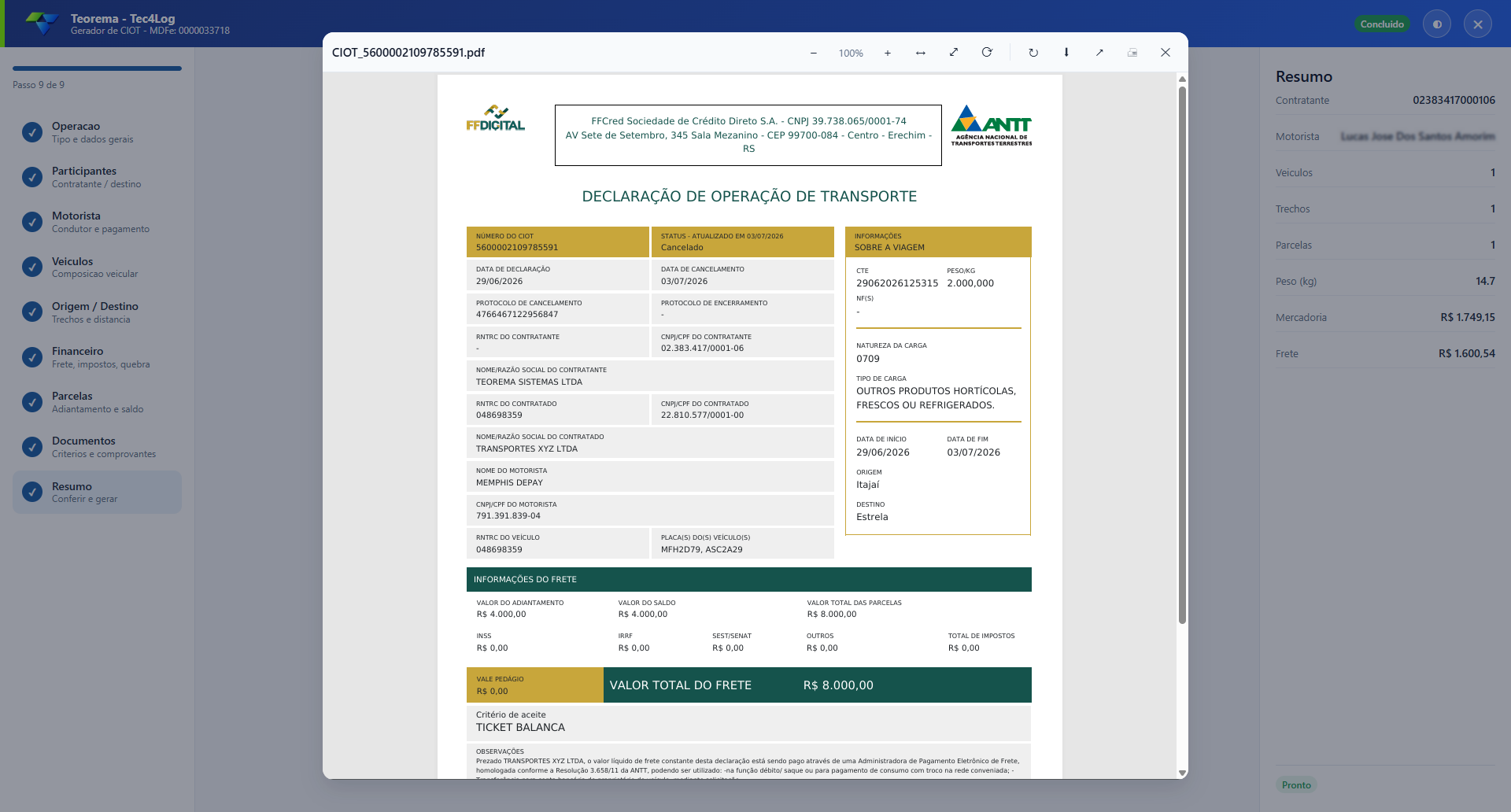This screenshot has height=812, width=1511.
Task: Download the CIOT PDF file
Action: click(x=1066, y=53)
